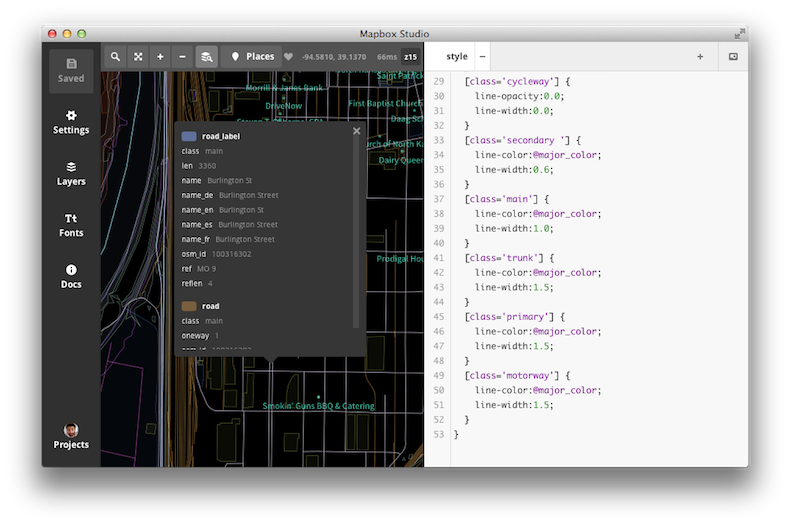The width and height of the screenshot is (790, 525).
Task: Click the osm_id value 100316302
Action: (231, 254)
